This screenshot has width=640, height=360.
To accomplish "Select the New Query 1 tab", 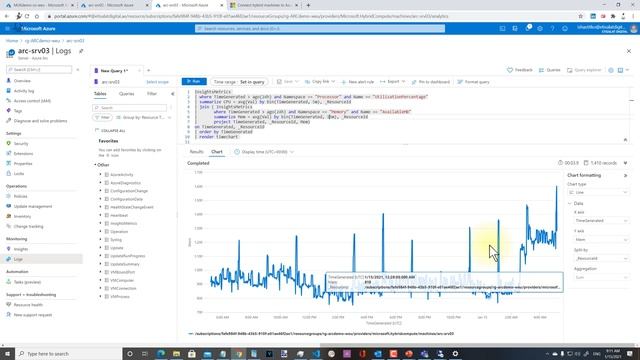I will [114, 71].
